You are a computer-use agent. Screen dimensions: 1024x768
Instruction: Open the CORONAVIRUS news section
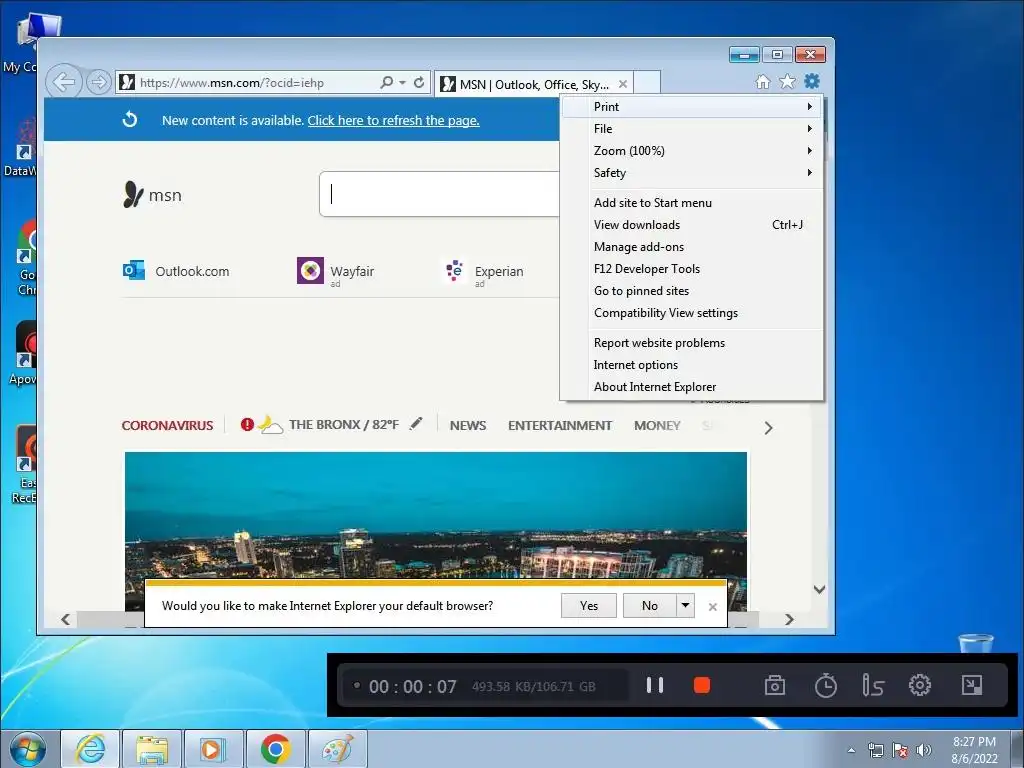(x=167, y=426)
